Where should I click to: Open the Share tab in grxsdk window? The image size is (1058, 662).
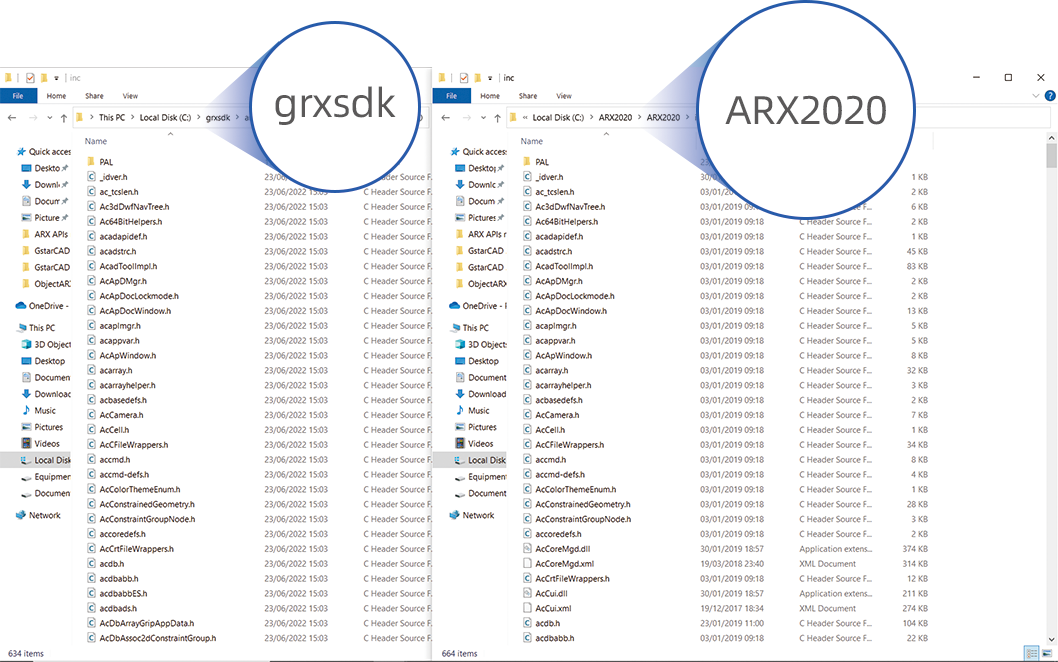(94, 96)
